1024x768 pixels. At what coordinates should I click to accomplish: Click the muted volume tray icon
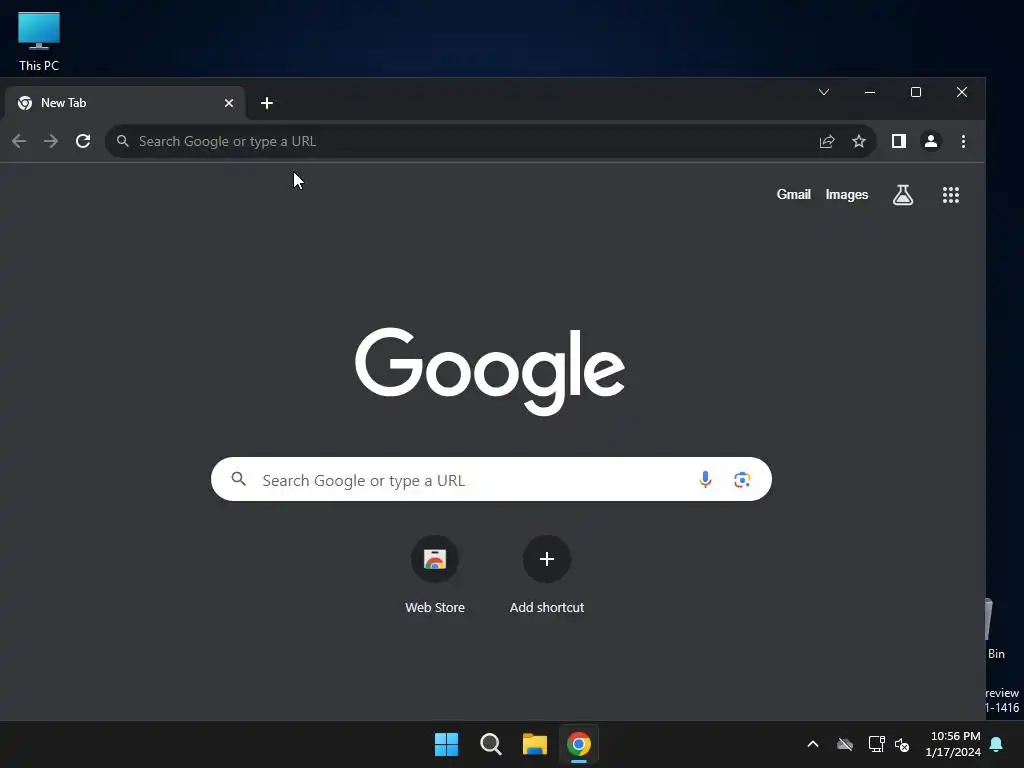[902, 744]
